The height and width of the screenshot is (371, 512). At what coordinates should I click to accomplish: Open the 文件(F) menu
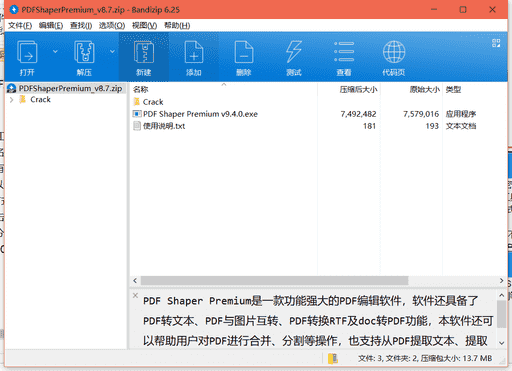tap(20, 26)
